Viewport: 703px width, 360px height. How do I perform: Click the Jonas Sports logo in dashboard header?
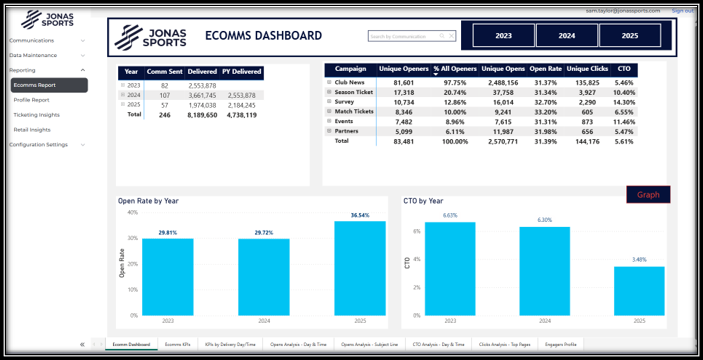150,37
